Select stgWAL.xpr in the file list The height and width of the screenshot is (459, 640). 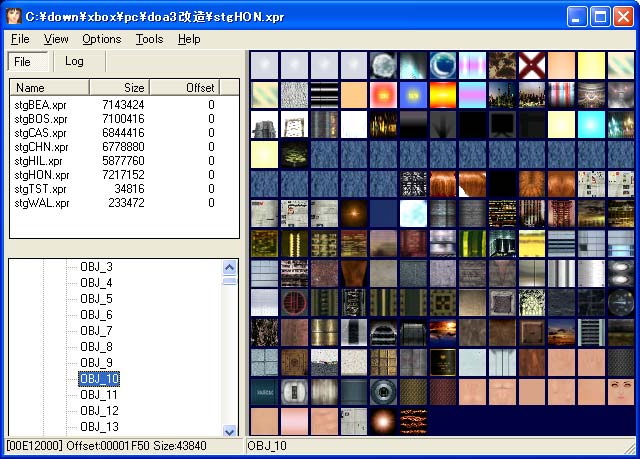(x=42, y=203)
